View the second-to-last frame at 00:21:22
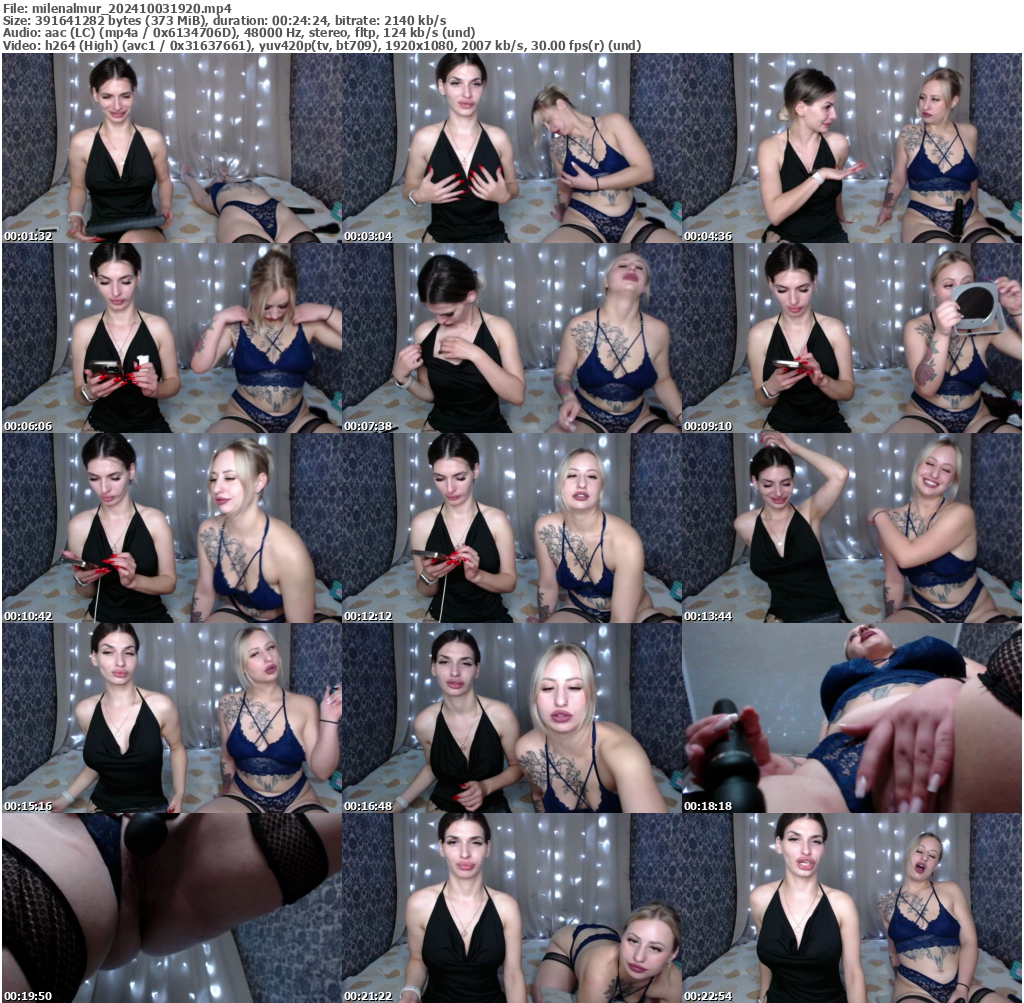The height and width of the screenshot is (1003, 1024). [x=510, y=910]
